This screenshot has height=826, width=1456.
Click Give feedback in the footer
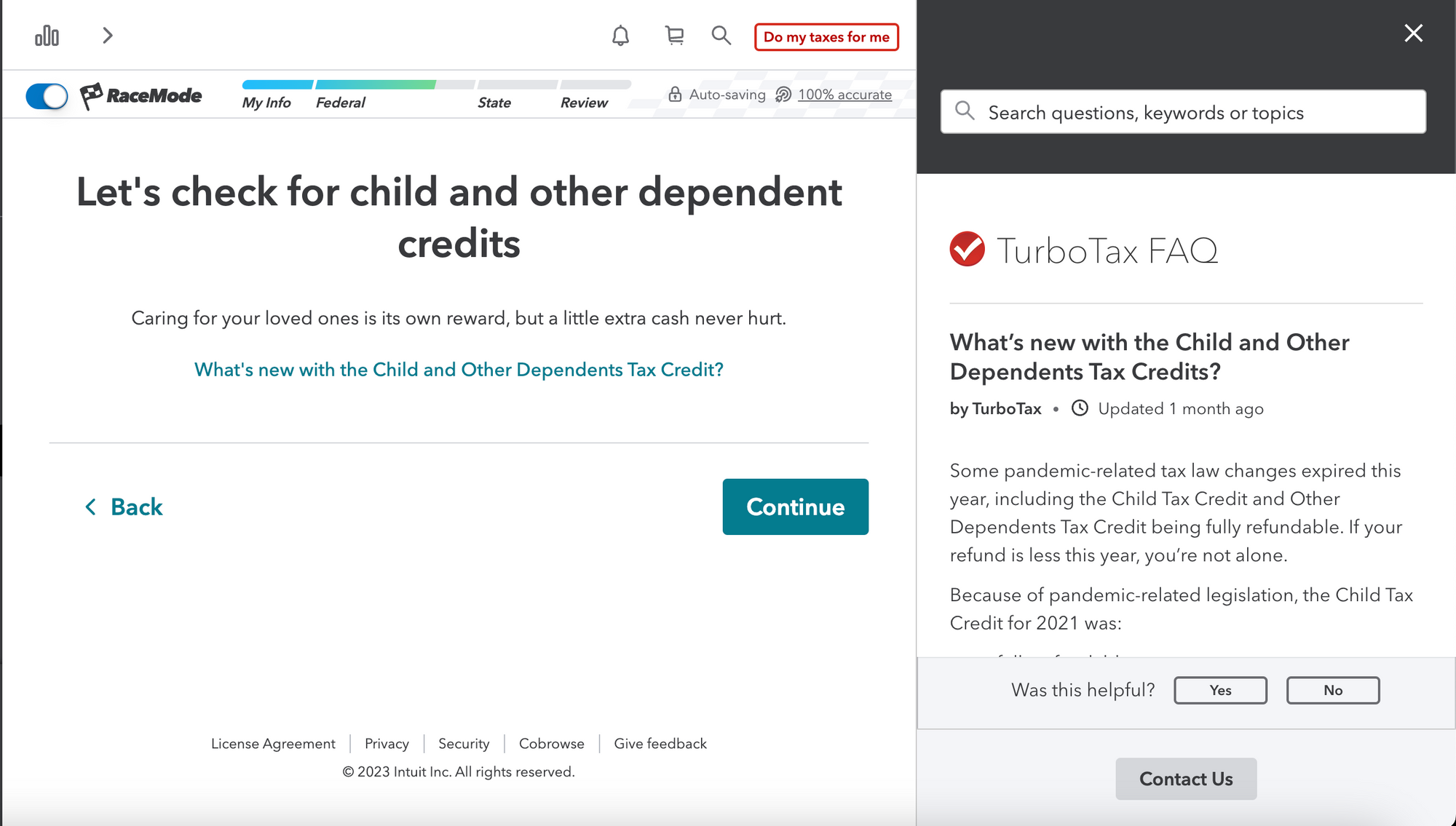click(x=660, y=744)
